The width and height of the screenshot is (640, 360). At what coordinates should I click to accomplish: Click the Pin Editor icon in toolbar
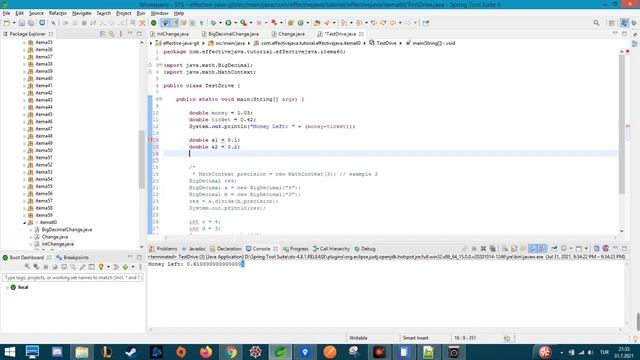pos(425,23)
